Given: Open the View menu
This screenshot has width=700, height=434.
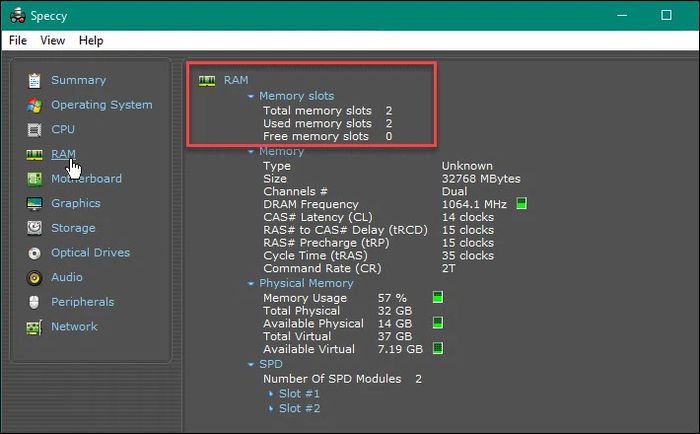Looking at the screenshot, I should (x=53, y=41).
